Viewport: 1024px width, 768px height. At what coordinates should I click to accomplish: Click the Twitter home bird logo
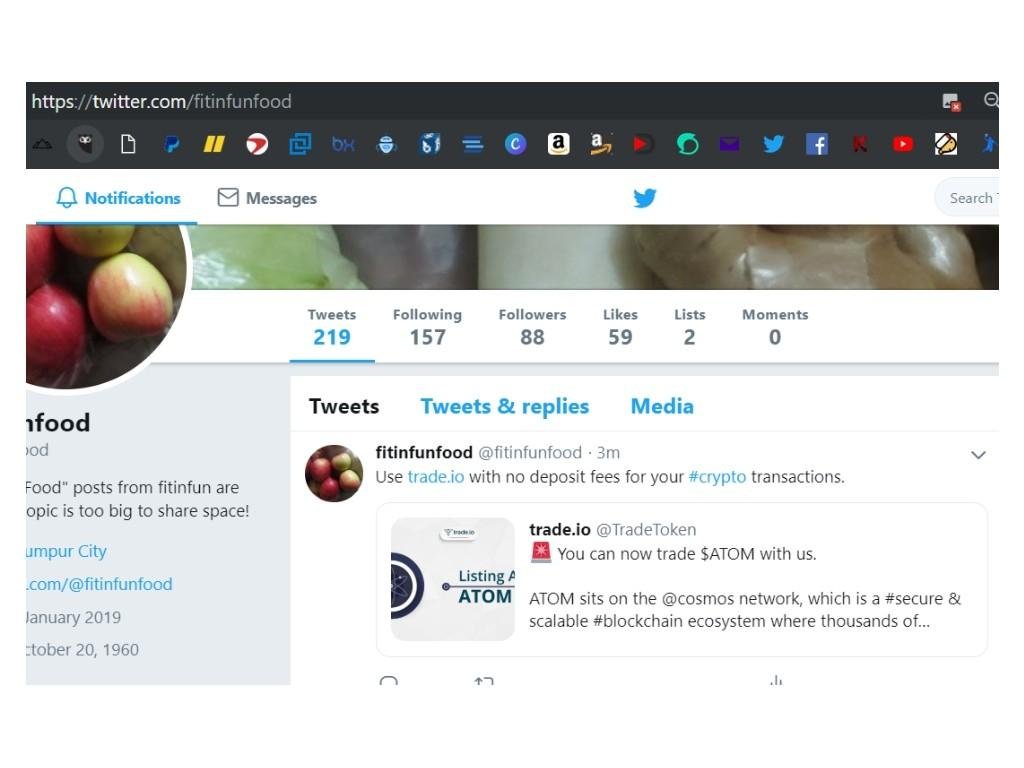(x=645, y=198)
